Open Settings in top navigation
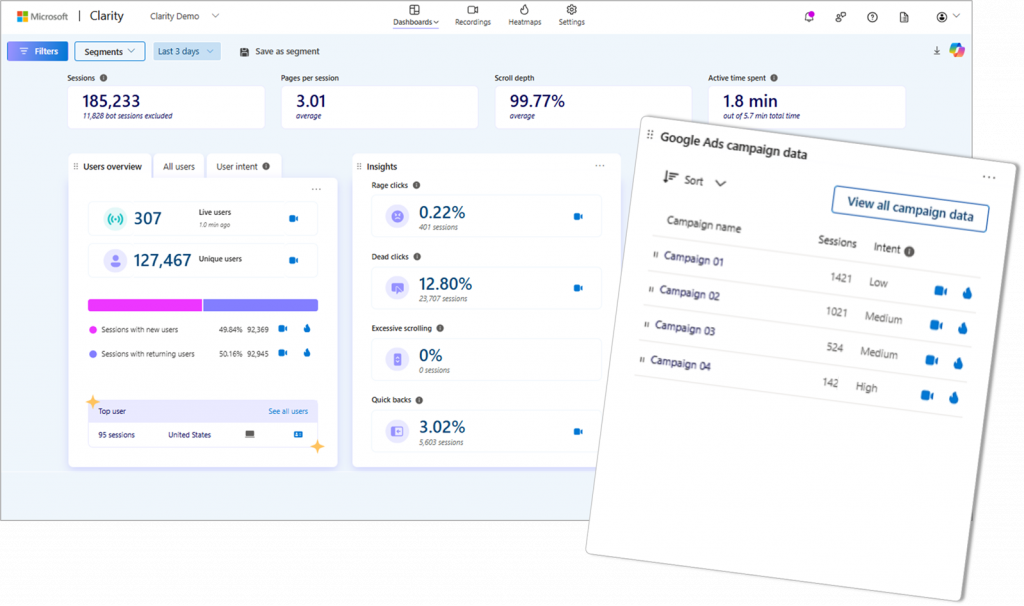The height and width of the screenshot is (606, 1024). point(571,16)
